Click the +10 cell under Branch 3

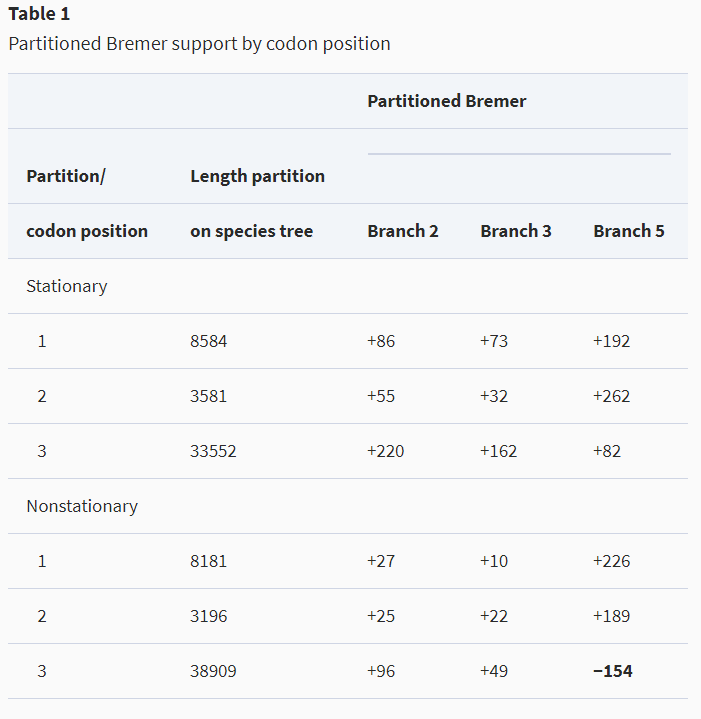click(x=494, y=561)
